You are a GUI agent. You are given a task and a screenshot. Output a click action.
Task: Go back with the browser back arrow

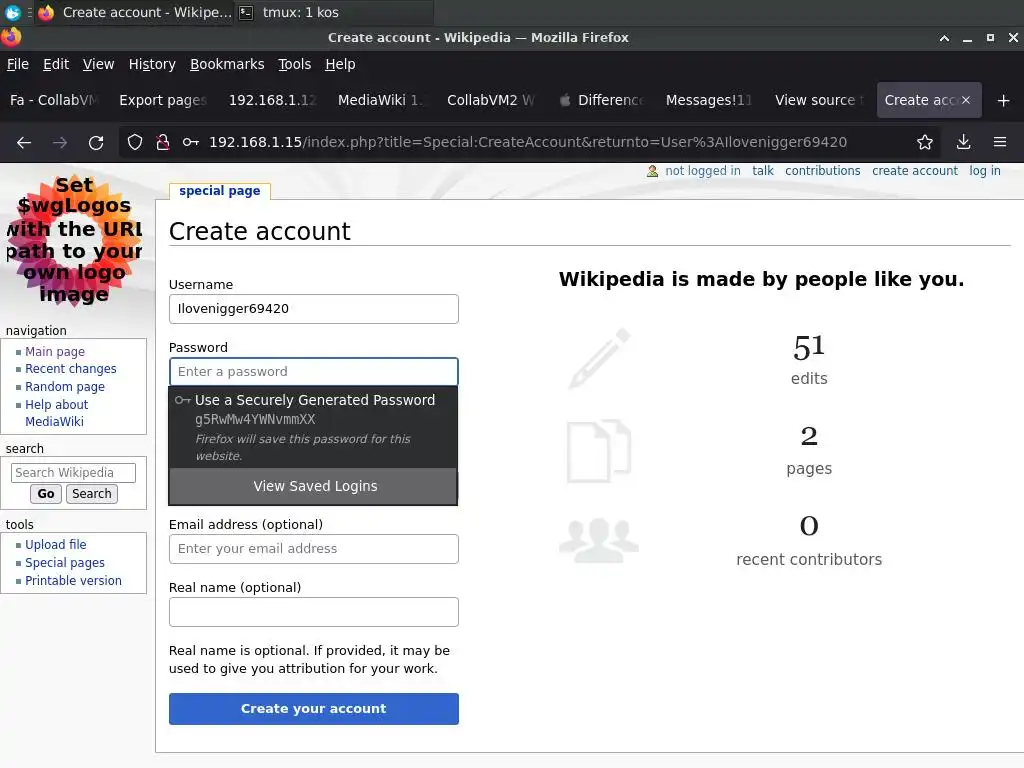pos(24,142)
